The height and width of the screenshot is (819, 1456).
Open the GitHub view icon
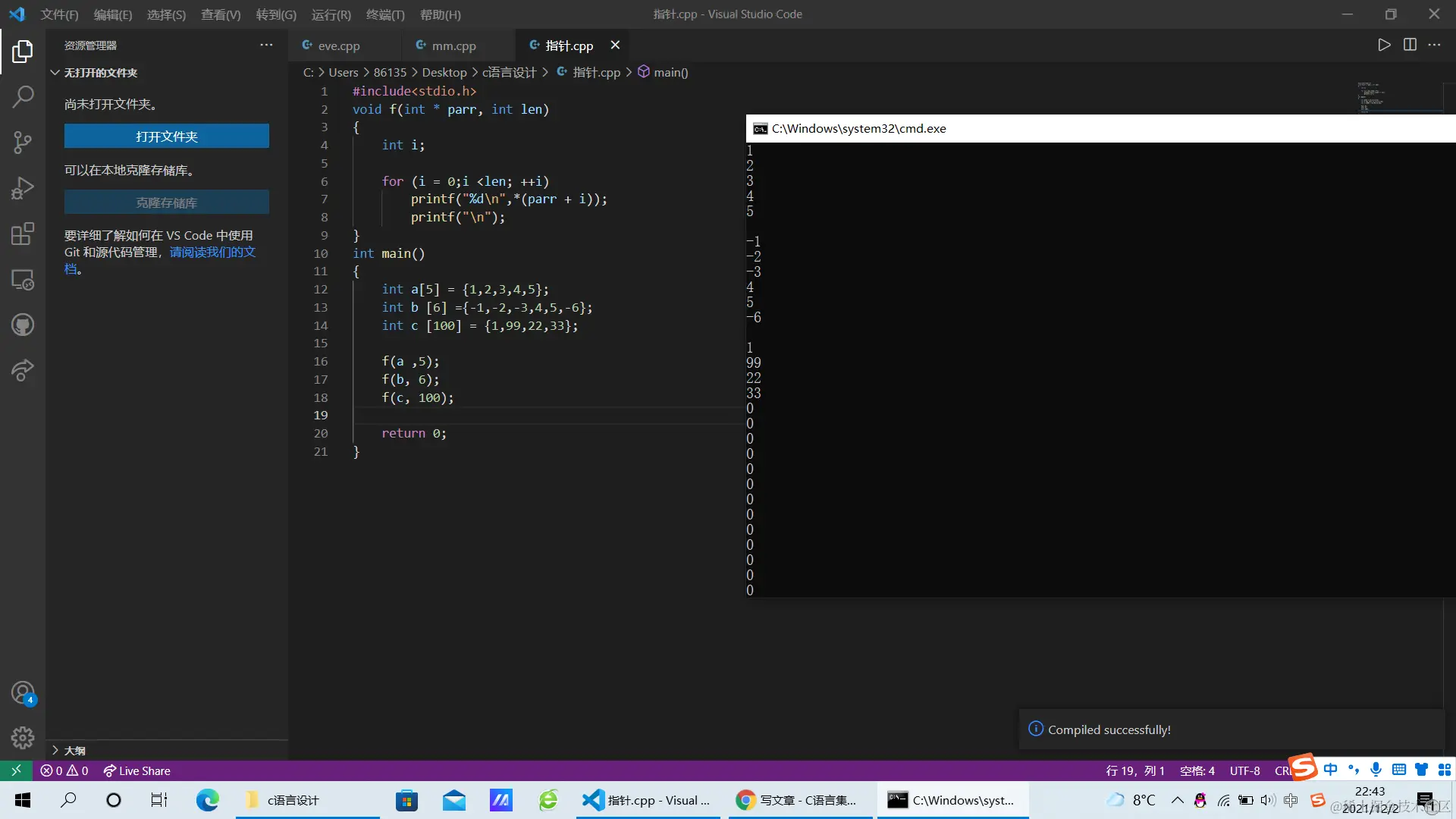click(23, 325)
